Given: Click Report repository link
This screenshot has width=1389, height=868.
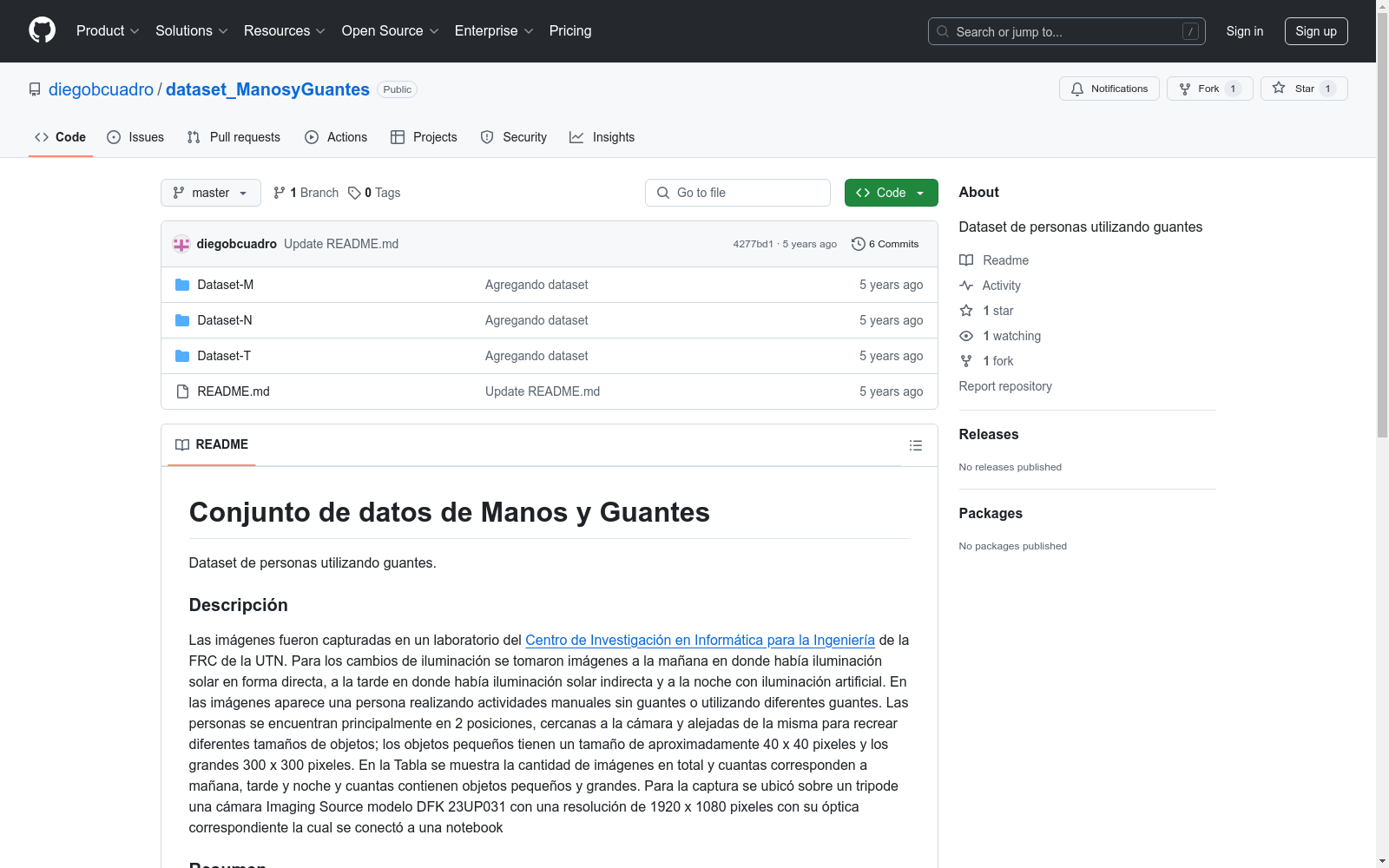Looking at the screenshot, I should (x=1005, y=386).
